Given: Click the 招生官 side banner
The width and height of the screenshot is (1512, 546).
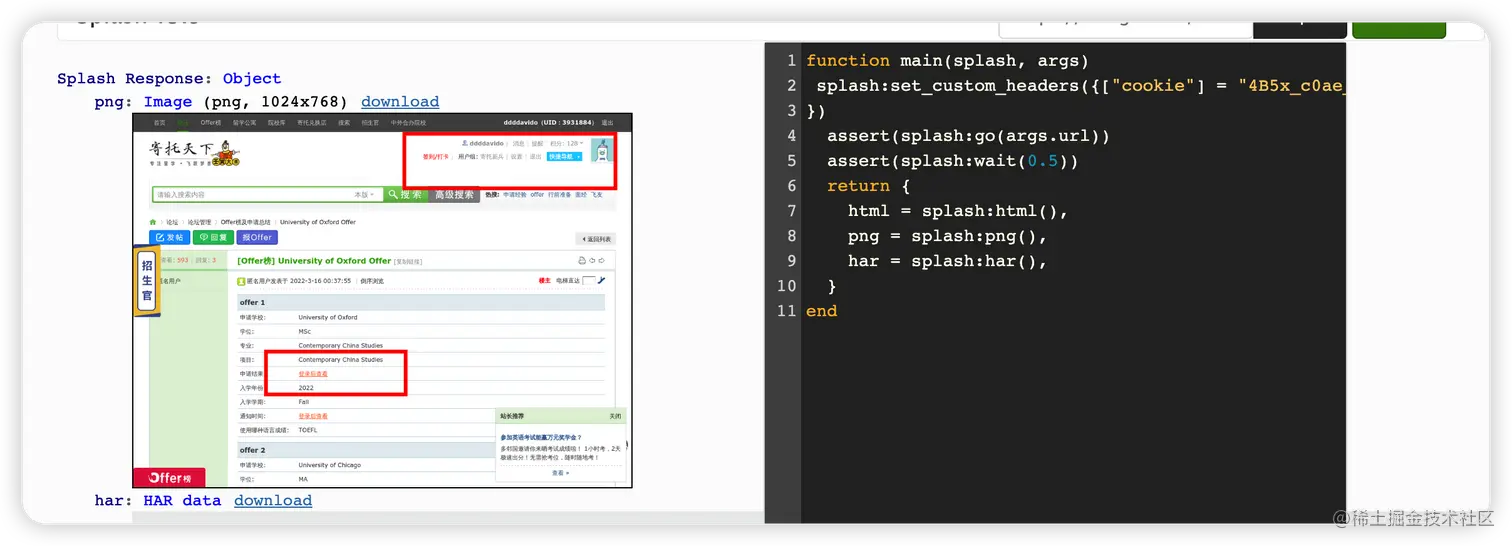Looking at the screenshot, I should pyautogui.click(x=147, y=282).
